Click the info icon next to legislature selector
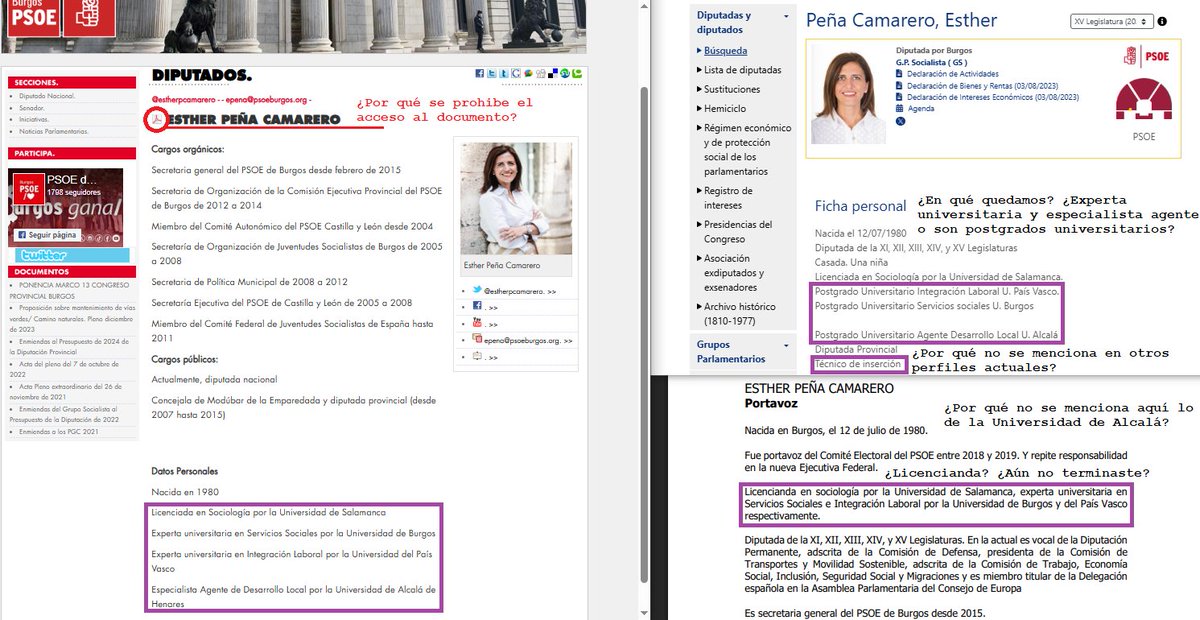This screenshot has height=620, width=1200. click(1160, 20)
